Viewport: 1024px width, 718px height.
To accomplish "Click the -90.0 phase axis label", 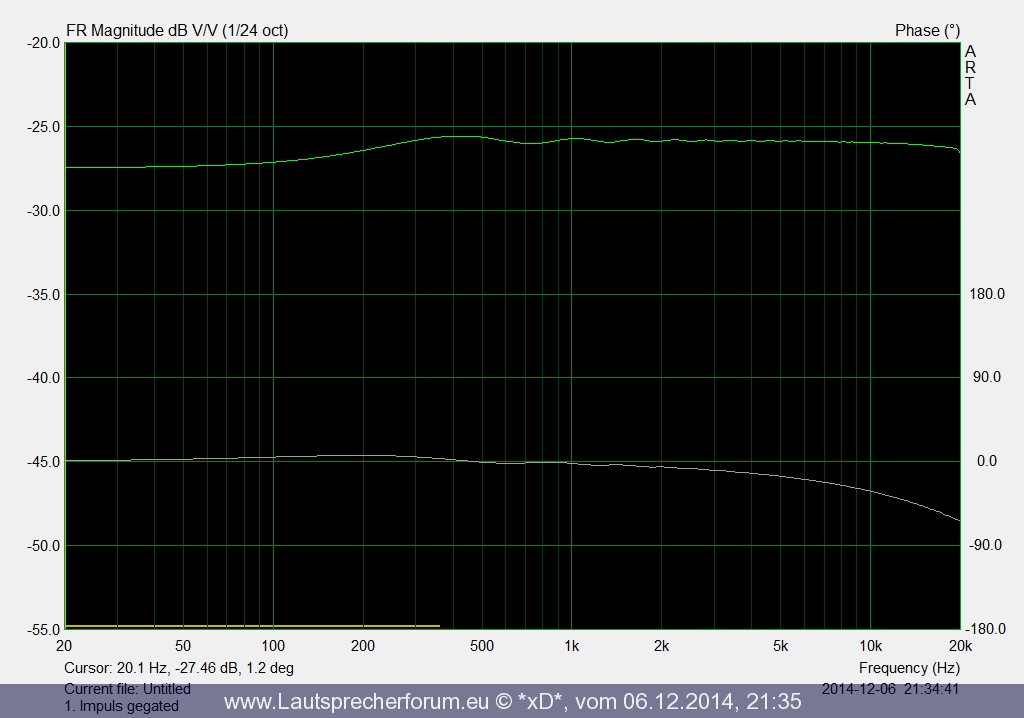I will pos(986,545).
